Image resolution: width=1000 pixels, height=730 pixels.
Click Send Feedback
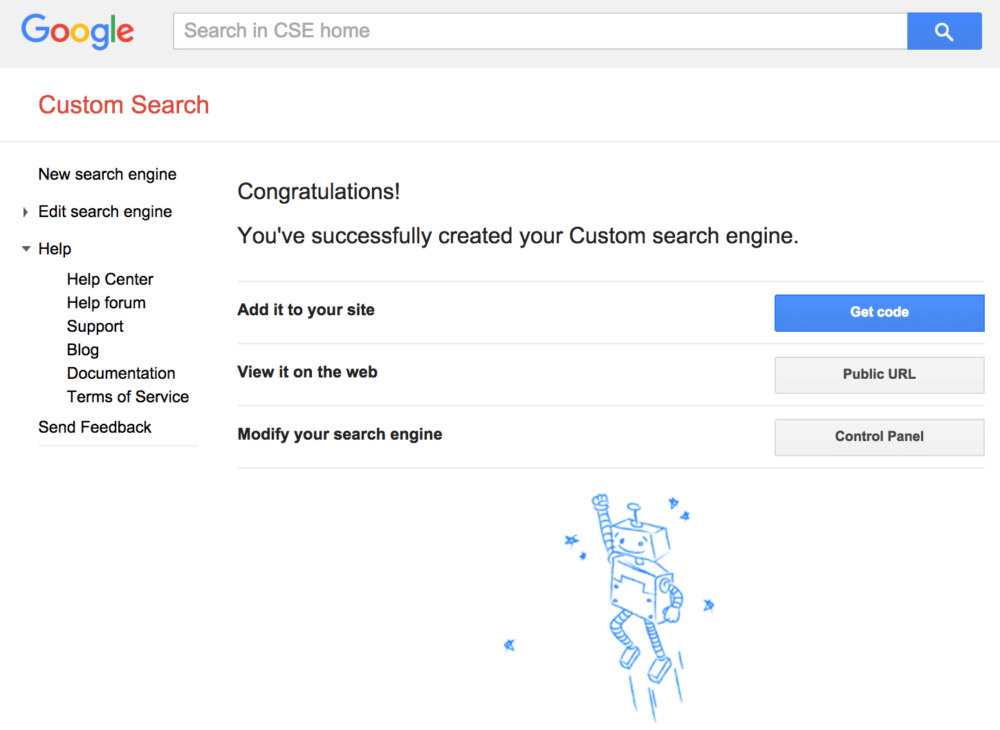(94, 427)
